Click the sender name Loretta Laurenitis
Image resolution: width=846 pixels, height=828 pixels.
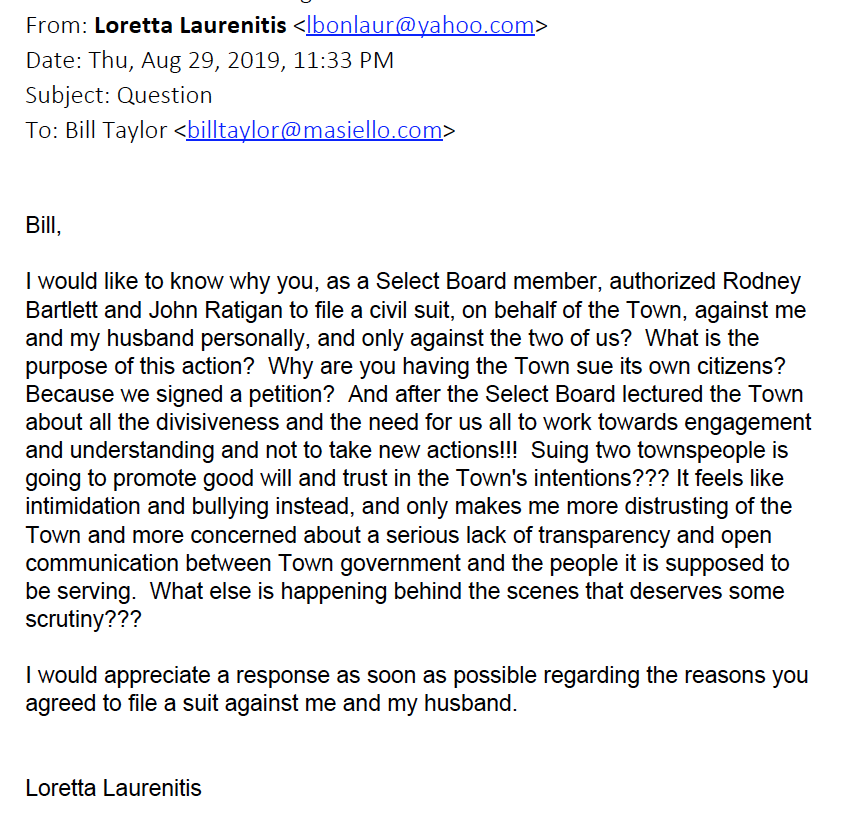coord(190,25)
